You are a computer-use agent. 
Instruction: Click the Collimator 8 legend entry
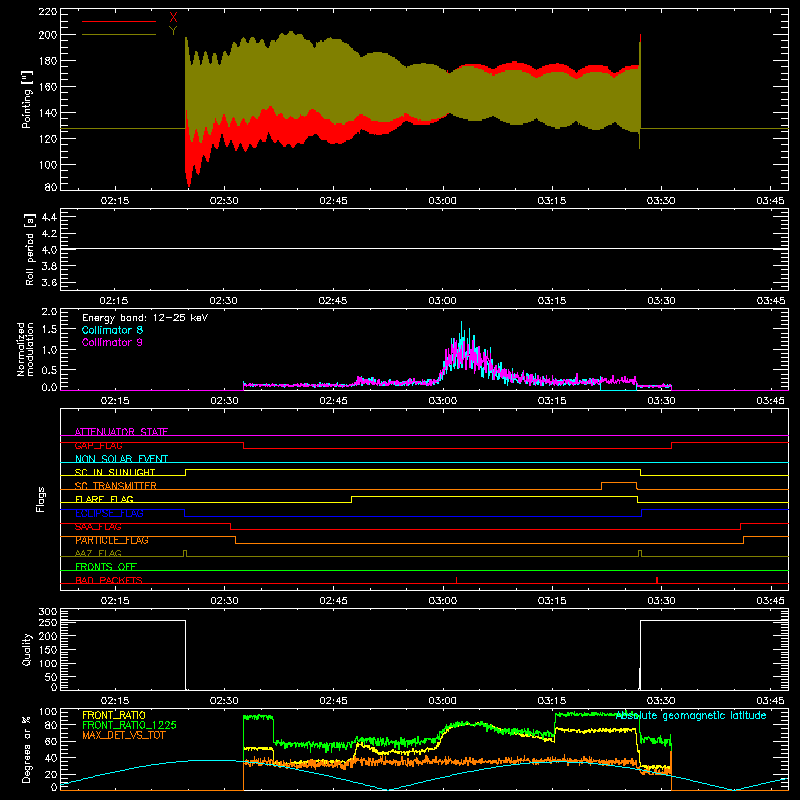coord(112,330)
